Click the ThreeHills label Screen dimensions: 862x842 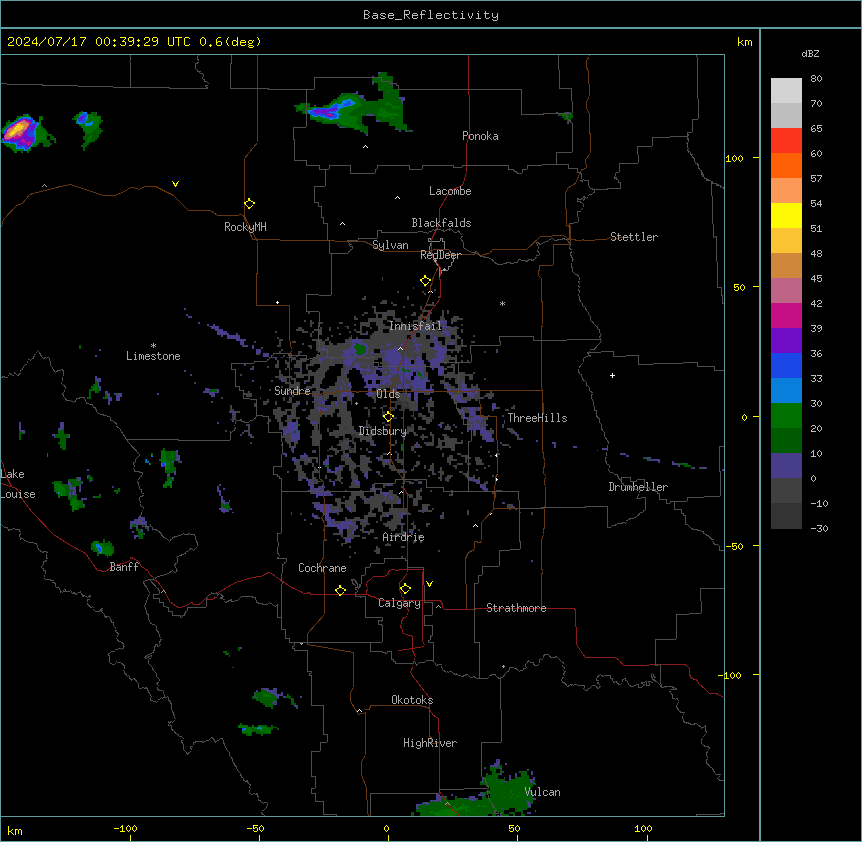(537, 418)
